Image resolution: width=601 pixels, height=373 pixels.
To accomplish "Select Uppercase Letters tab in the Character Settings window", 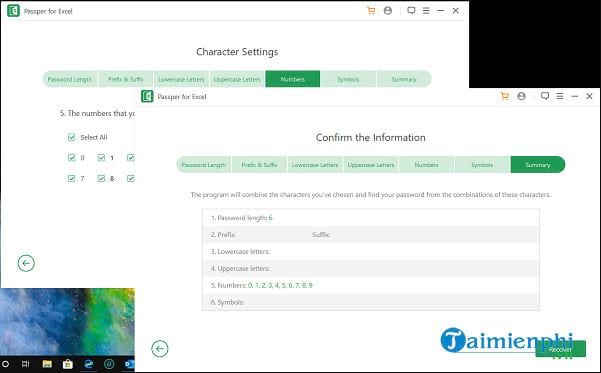I will pyautogui.click(x=237, y=79).
